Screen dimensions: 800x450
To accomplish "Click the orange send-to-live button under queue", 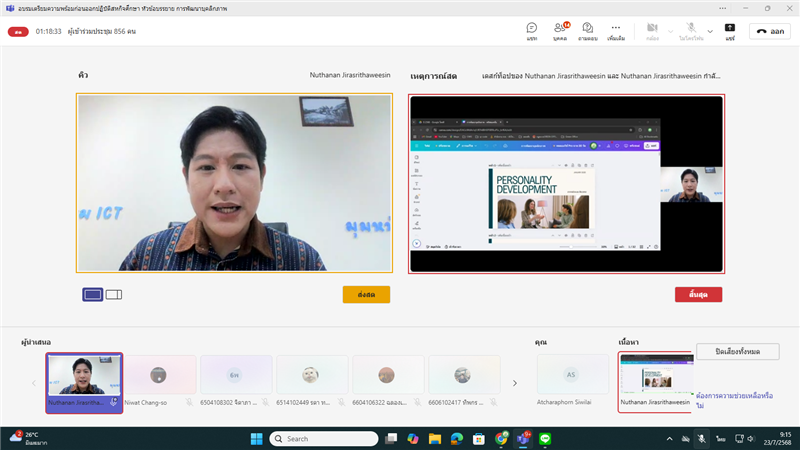I will point(366,294).
